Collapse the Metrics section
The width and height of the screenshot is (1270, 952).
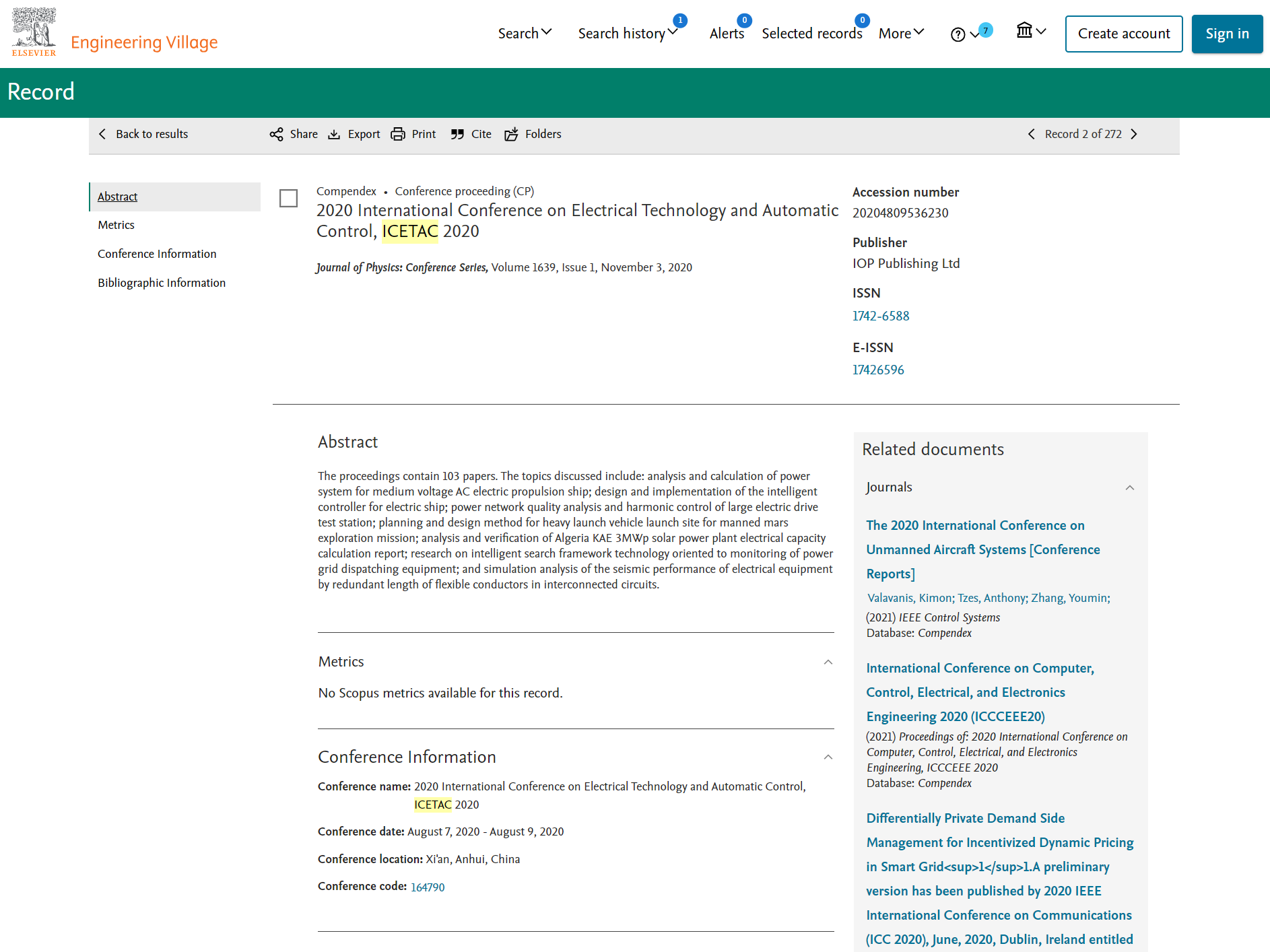tap(828, 662)
